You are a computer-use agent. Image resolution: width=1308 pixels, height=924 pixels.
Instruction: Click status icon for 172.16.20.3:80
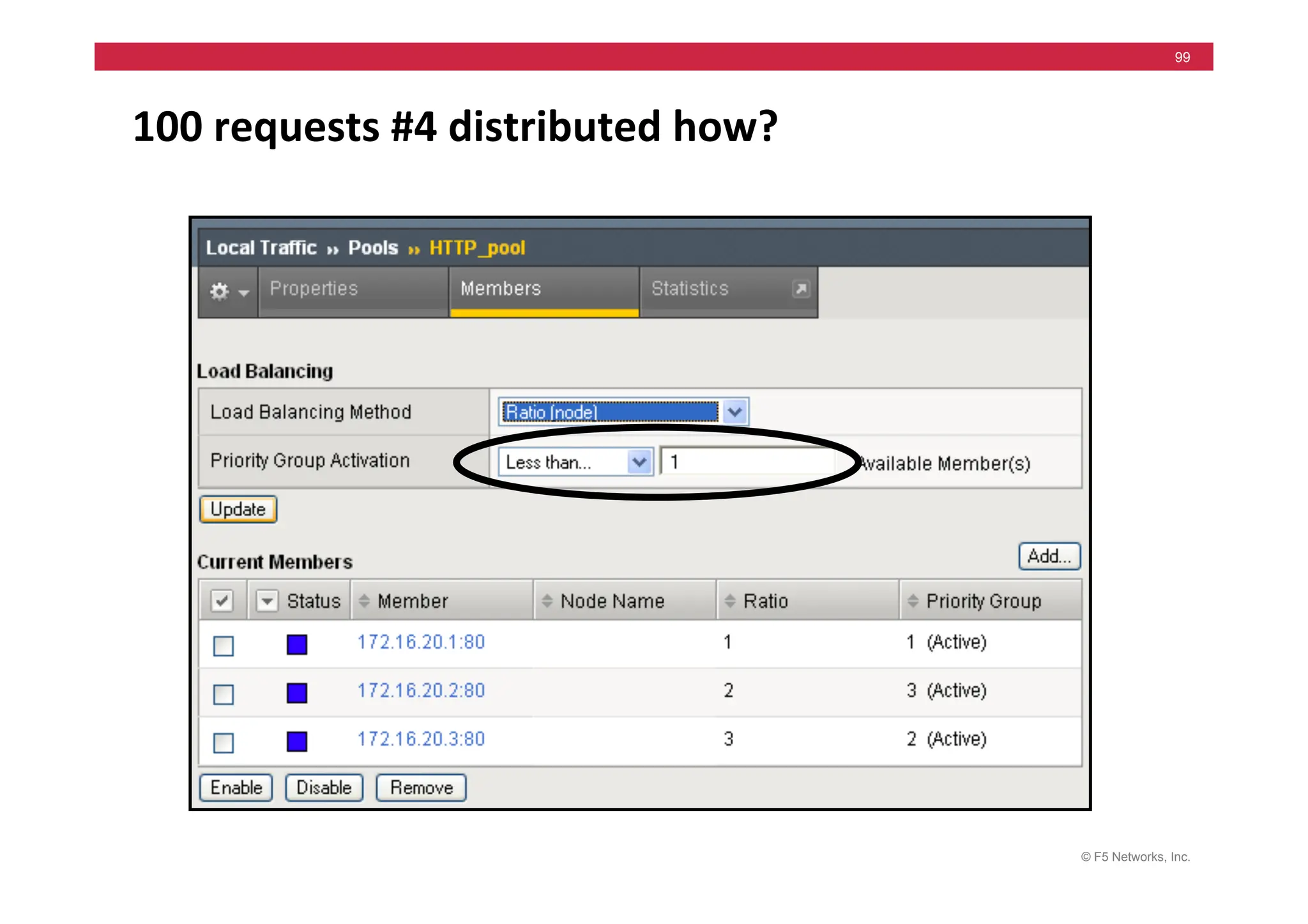click(297, 741)
